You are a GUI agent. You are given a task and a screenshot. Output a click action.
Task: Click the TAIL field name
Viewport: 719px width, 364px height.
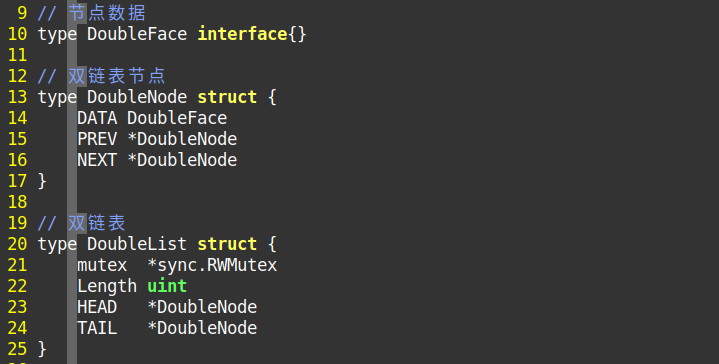[97, 328]
